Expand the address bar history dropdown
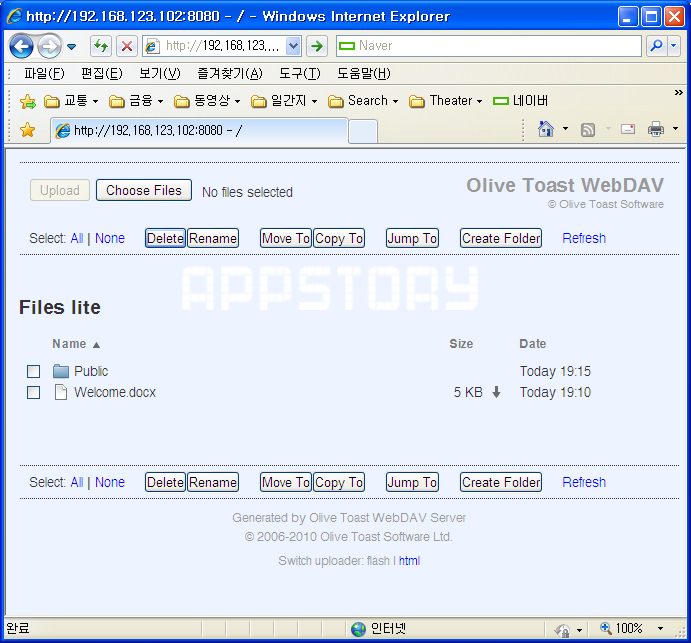Screen dimensions: 691x643 coord(293,46)
